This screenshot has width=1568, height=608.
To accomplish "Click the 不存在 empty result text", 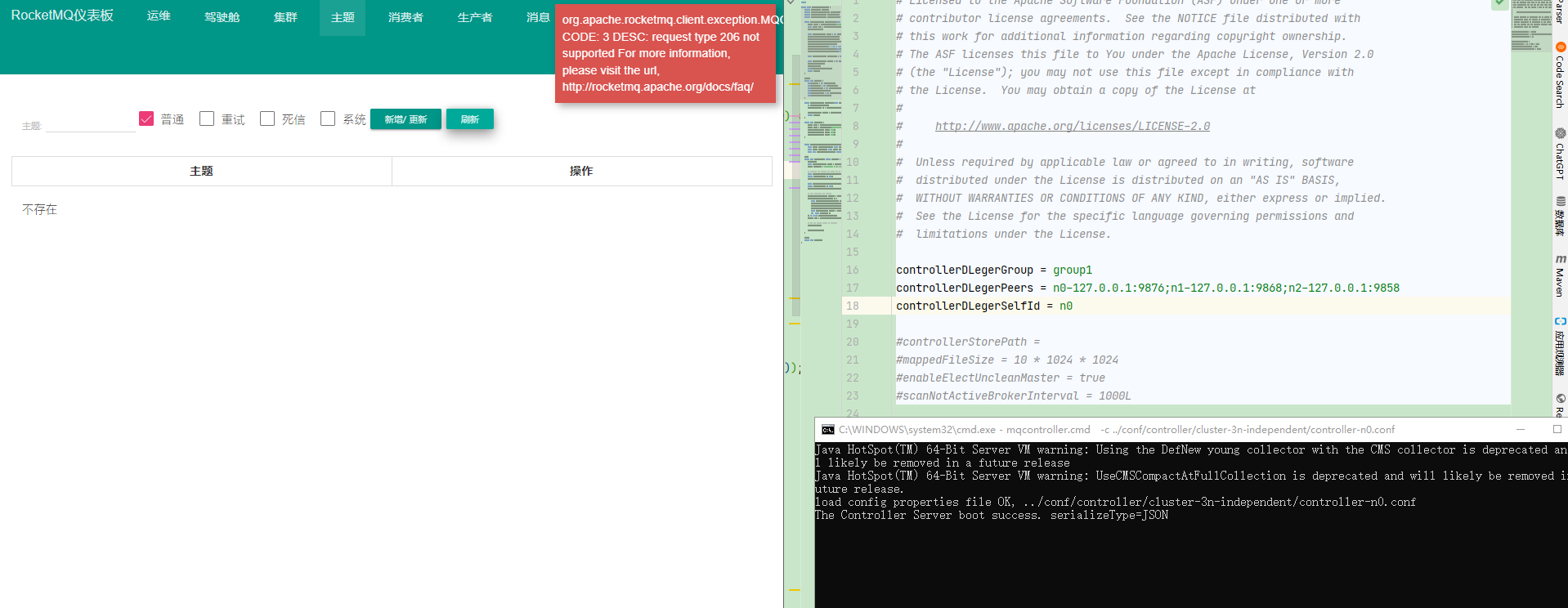I will click(39, 209).
